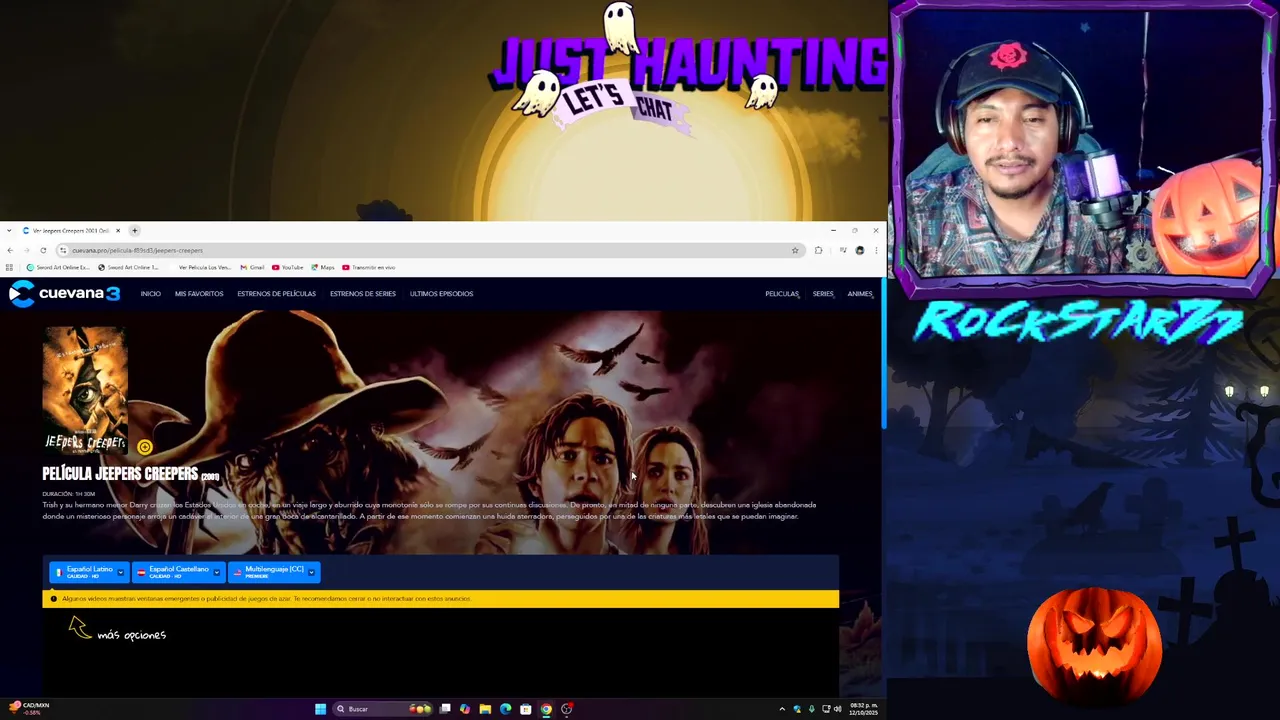Open the Español Castellano server dropdown
Viewport: 1280px width, 720px height.
178,572
